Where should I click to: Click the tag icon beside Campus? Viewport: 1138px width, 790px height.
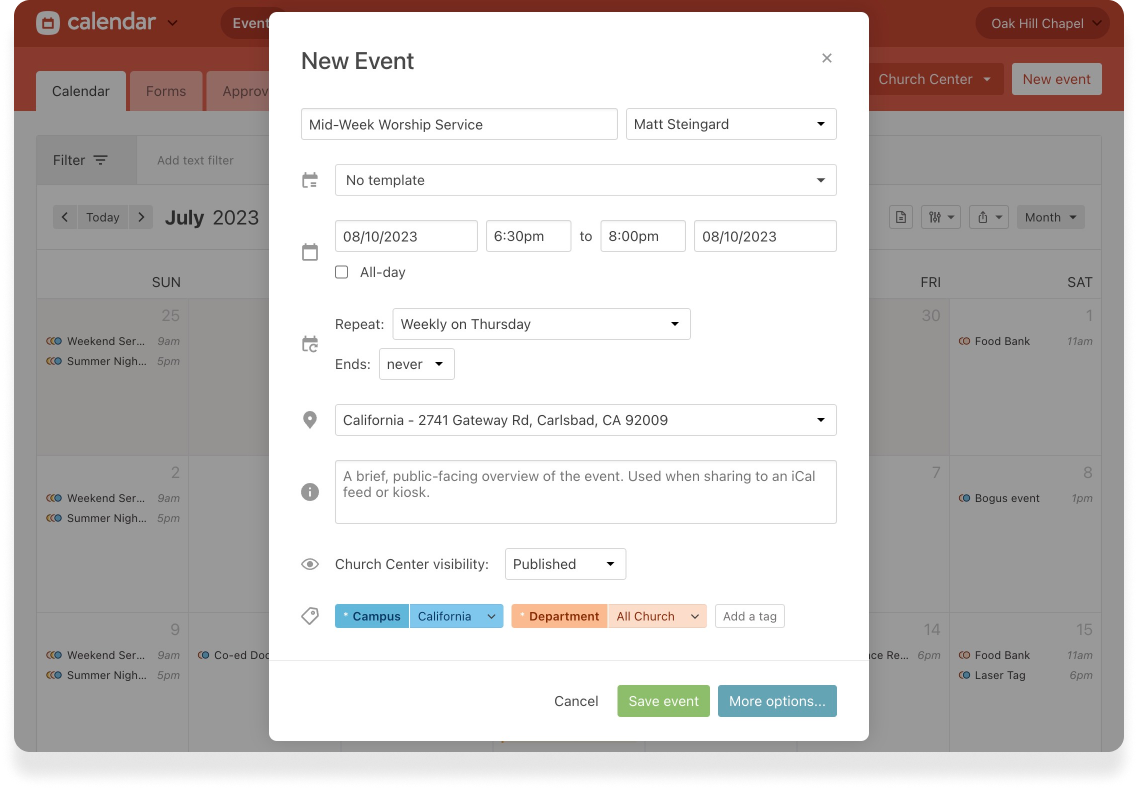tap(310, 617)
